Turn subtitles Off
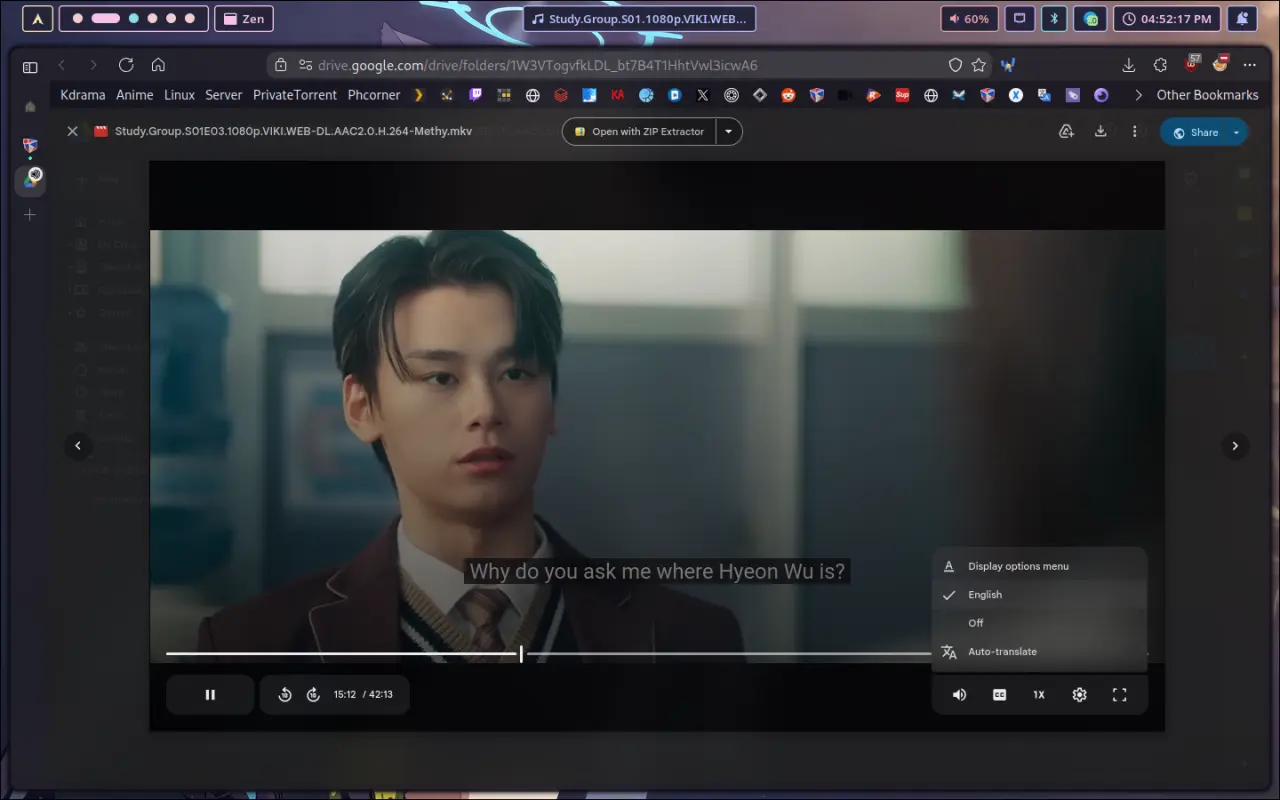The height and width of the screenshot is (800, 1280). pyautogui.click(x=1039, y=623)
